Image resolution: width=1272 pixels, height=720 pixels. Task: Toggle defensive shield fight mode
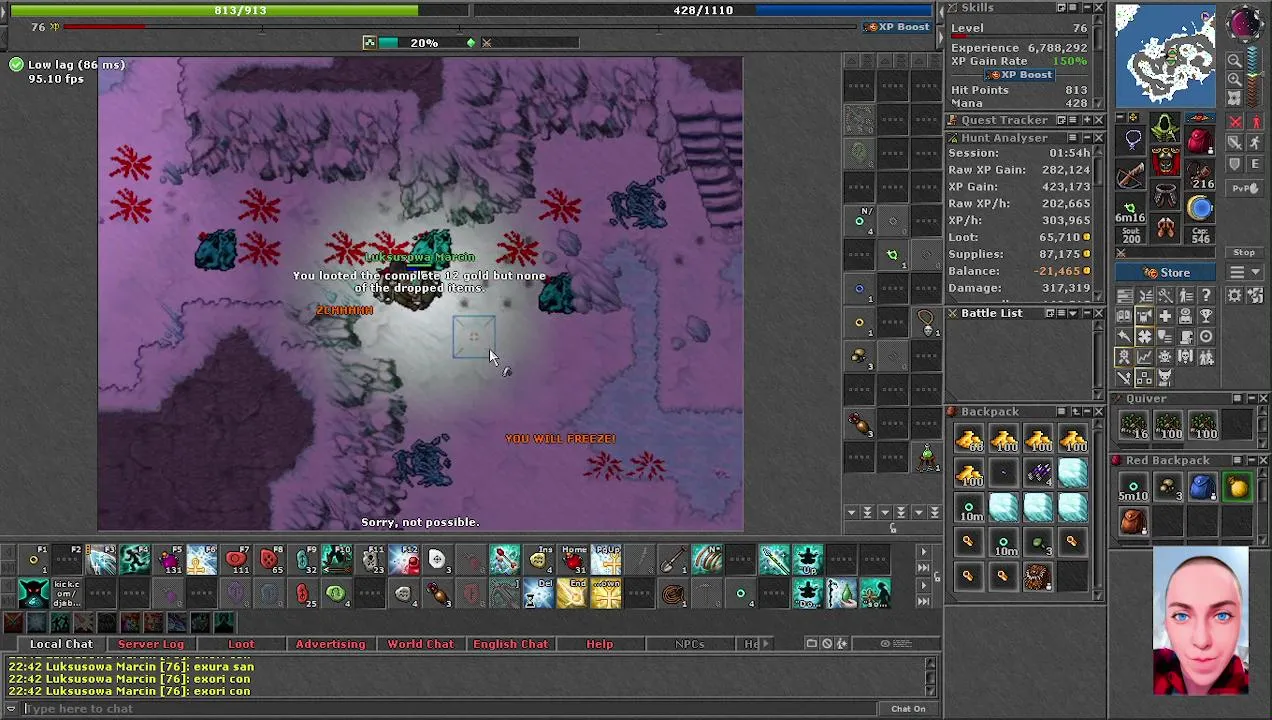tap(1235, 163)
